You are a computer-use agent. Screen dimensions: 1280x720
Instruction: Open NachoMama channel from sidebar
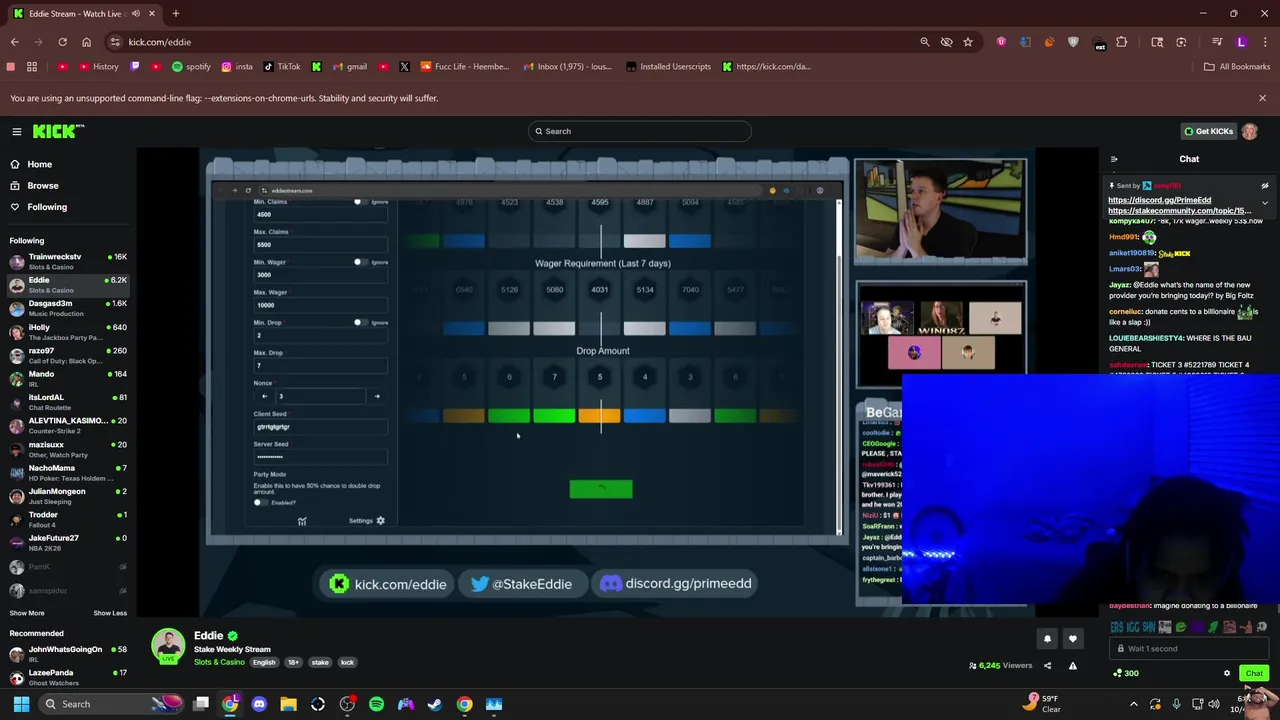point(66,472)
